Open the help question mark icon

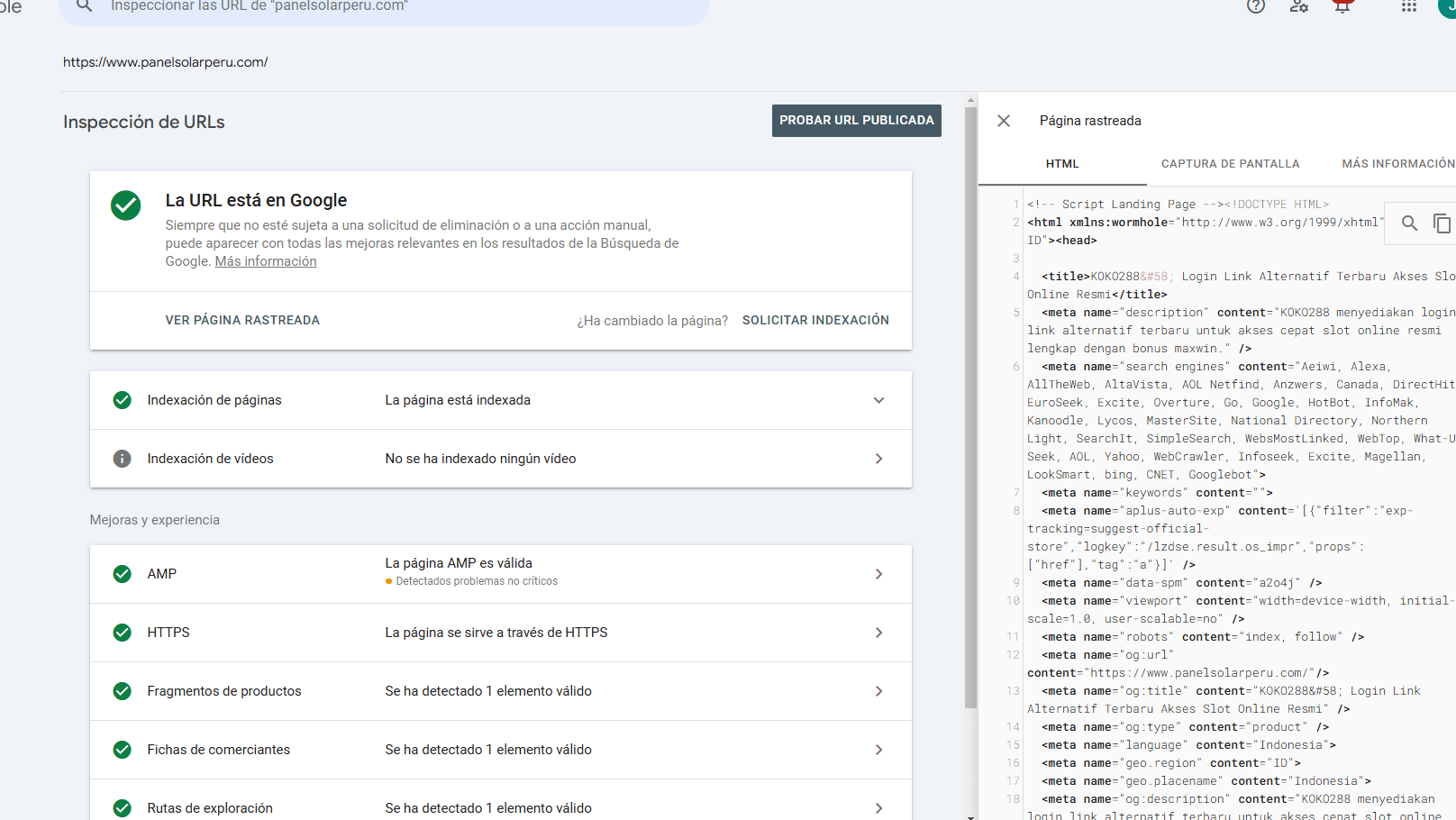[x=1256, y=5]
